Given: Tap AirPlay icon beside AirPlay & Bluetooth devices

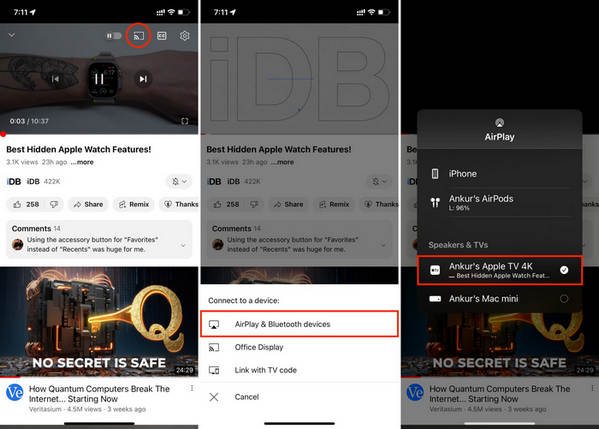Looking at the screenshot, I should 214,324.
